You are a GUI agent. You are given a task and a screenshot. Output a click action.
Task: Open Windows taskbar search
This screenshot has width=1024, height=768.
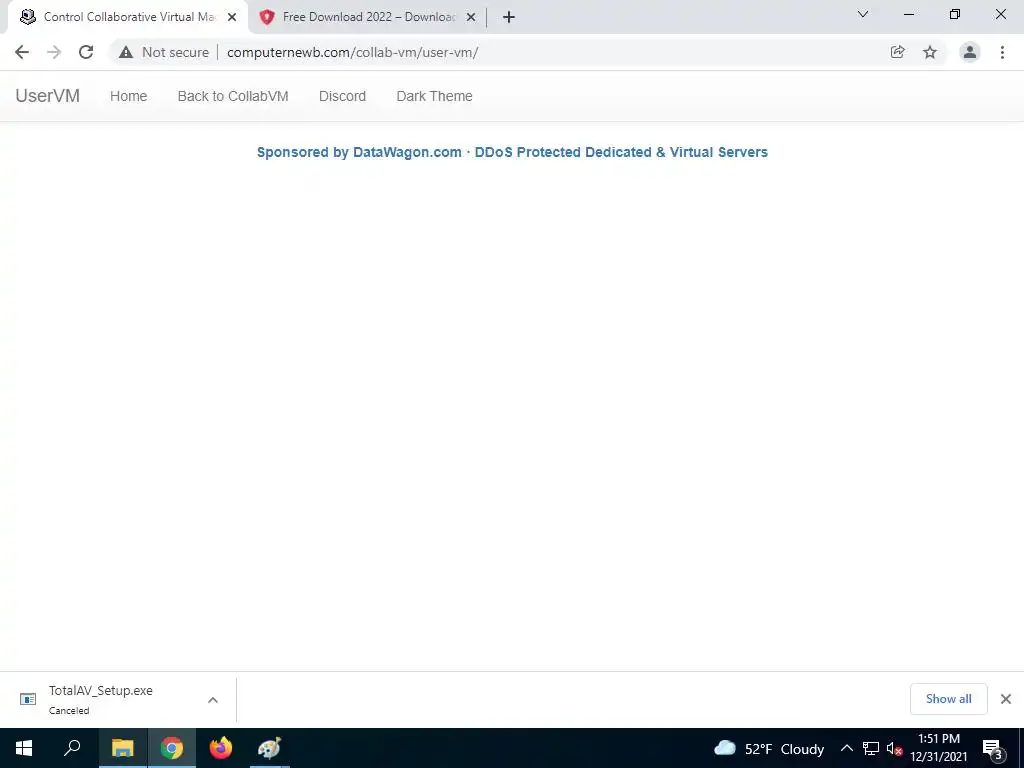pyautogui.click(x=72, y=748)
